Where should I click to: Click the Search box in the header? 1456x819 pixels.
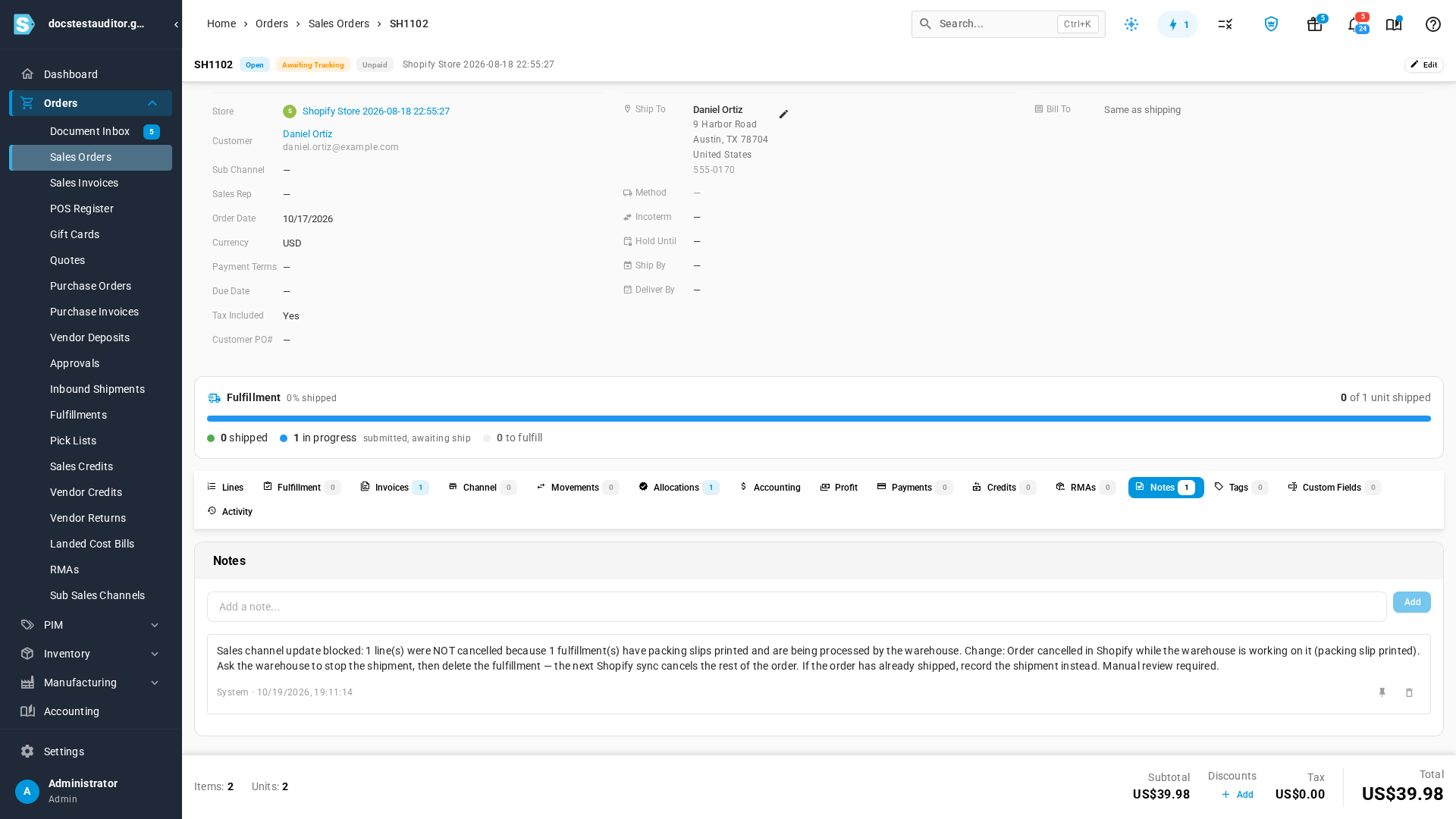coord(1009,24)
